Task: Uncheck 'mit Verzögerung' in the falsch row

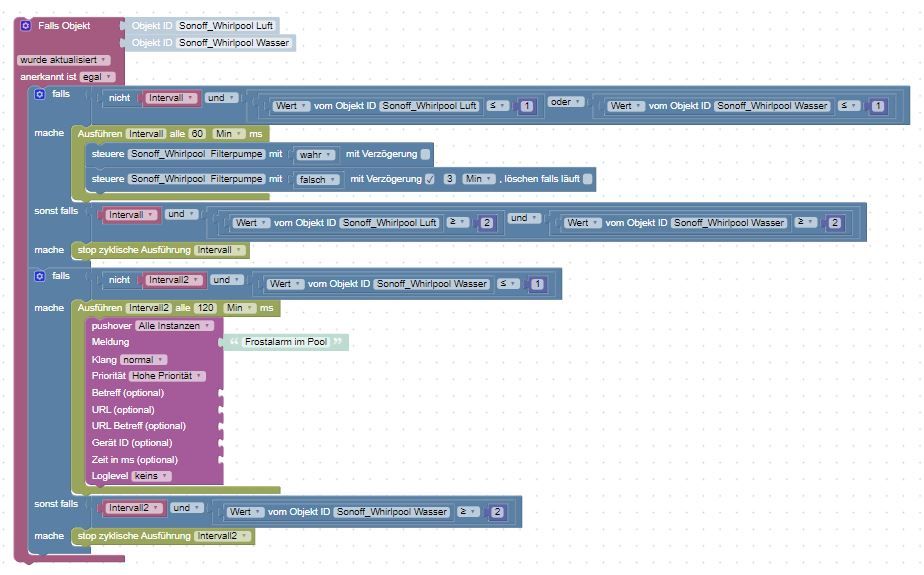Action: (x=430, y=179)
